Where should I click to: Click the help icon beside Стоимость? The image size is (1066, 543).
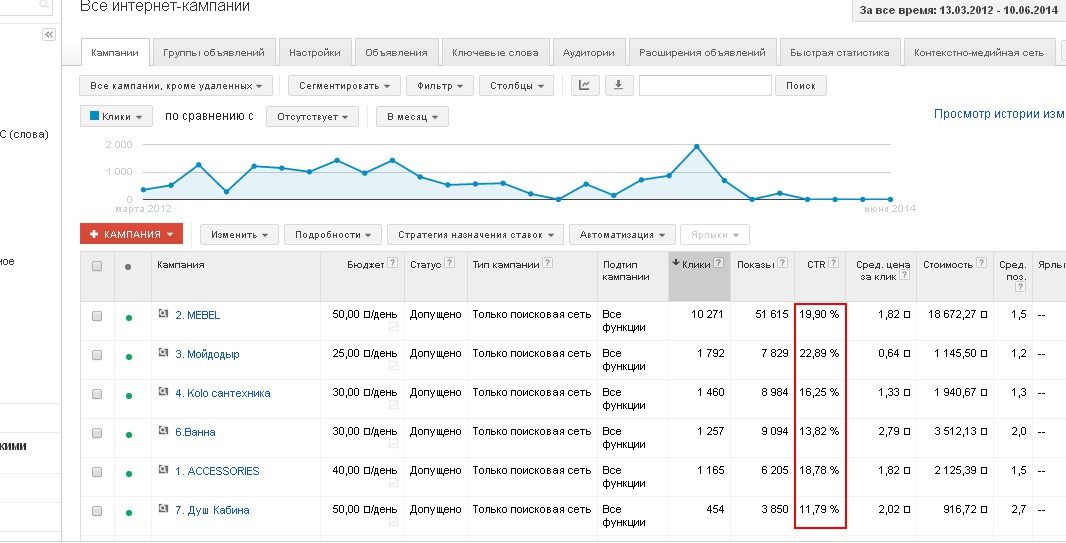click(981, 264)
